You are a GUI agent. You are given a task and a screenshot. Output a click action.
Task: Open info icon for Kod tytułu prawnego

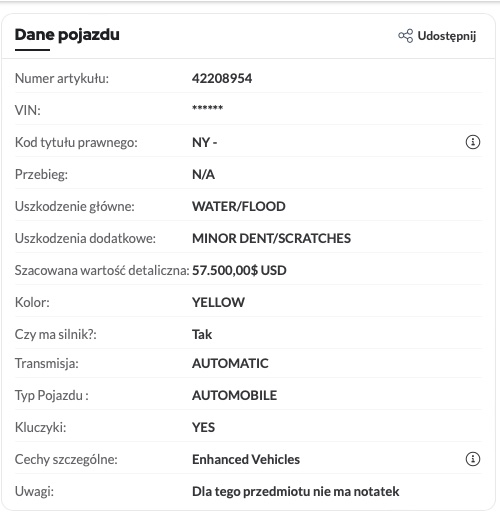(x=473, y=142)
